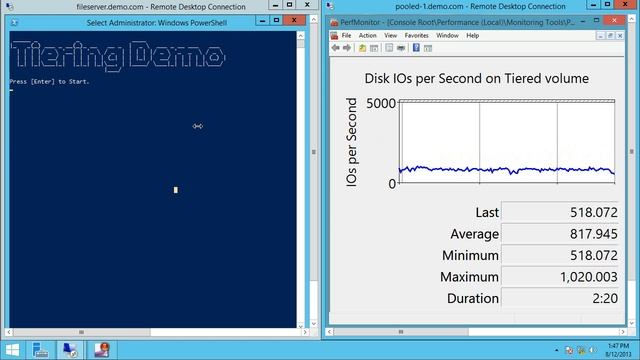
Task: Go forward with the PerfMonitor Forward arrow
Action: pyautogui.click(x=347, y=48)
